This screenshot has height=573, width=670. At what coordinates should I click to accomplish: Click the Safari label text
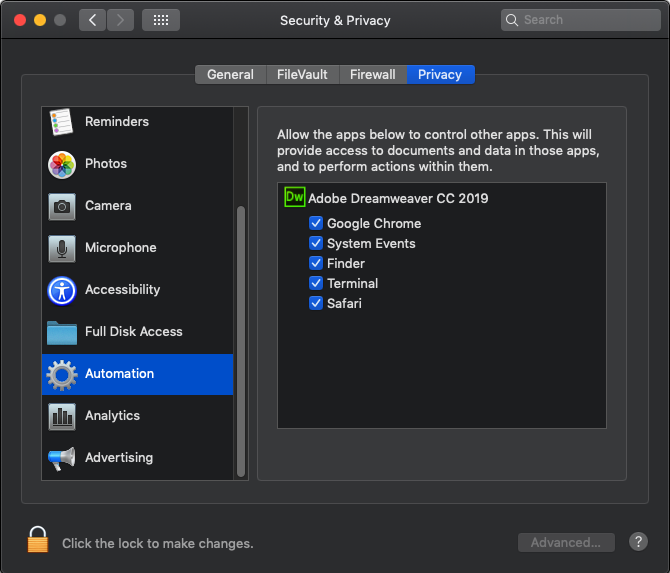pos(344,303)
